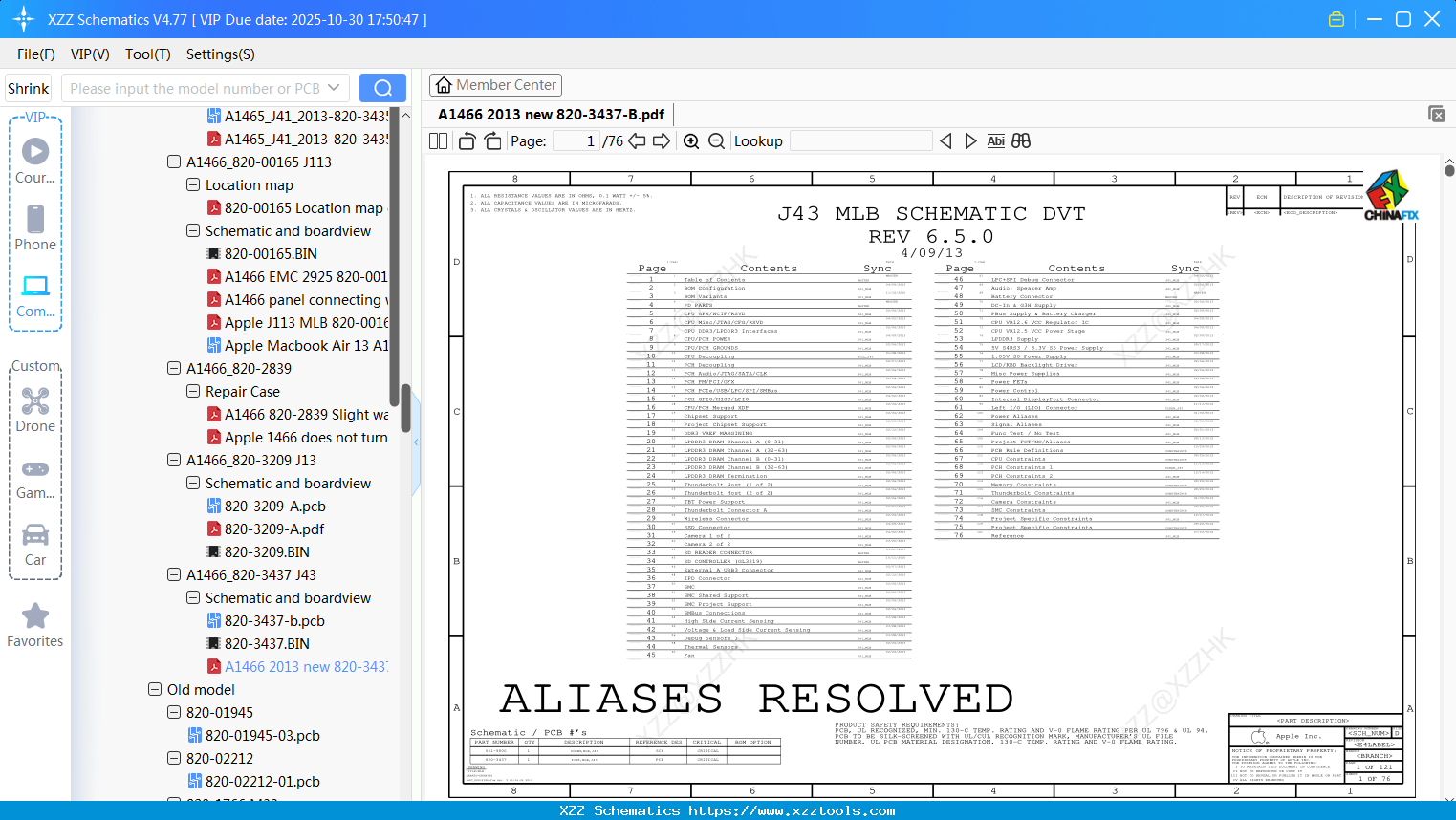Collapse the A1466_820-3209 J13 node
Screen dimensions: 1456x820
coord(174,461)
